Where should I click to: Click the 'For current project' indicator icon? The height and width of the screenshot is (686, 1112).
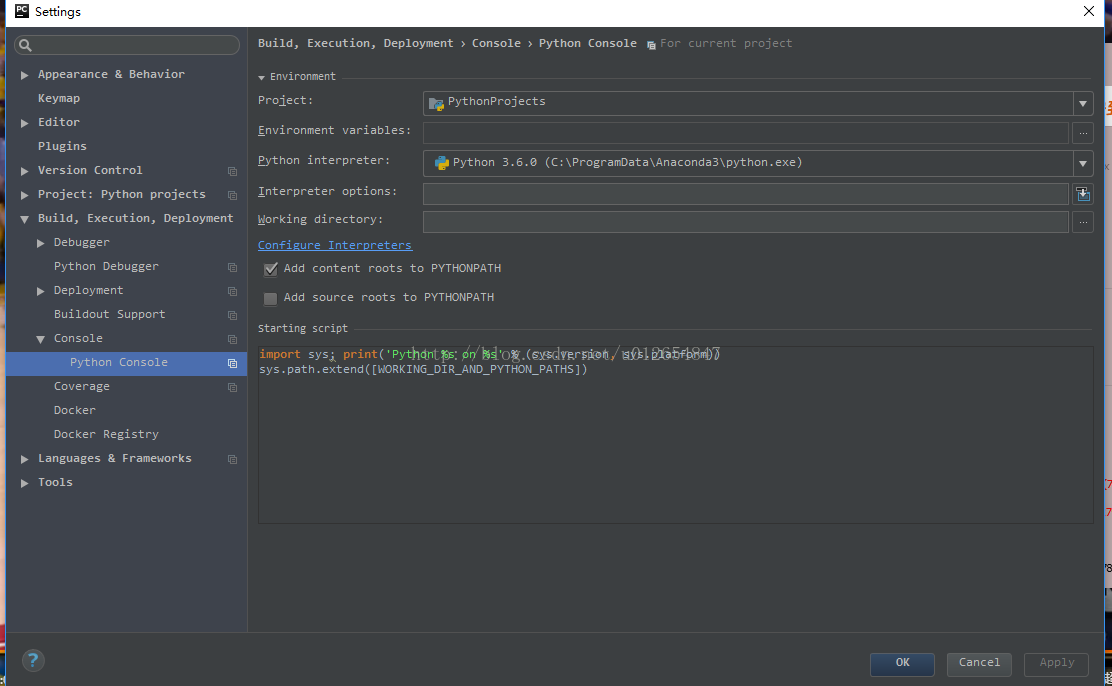pyautogui.click(x=651, y=45)
